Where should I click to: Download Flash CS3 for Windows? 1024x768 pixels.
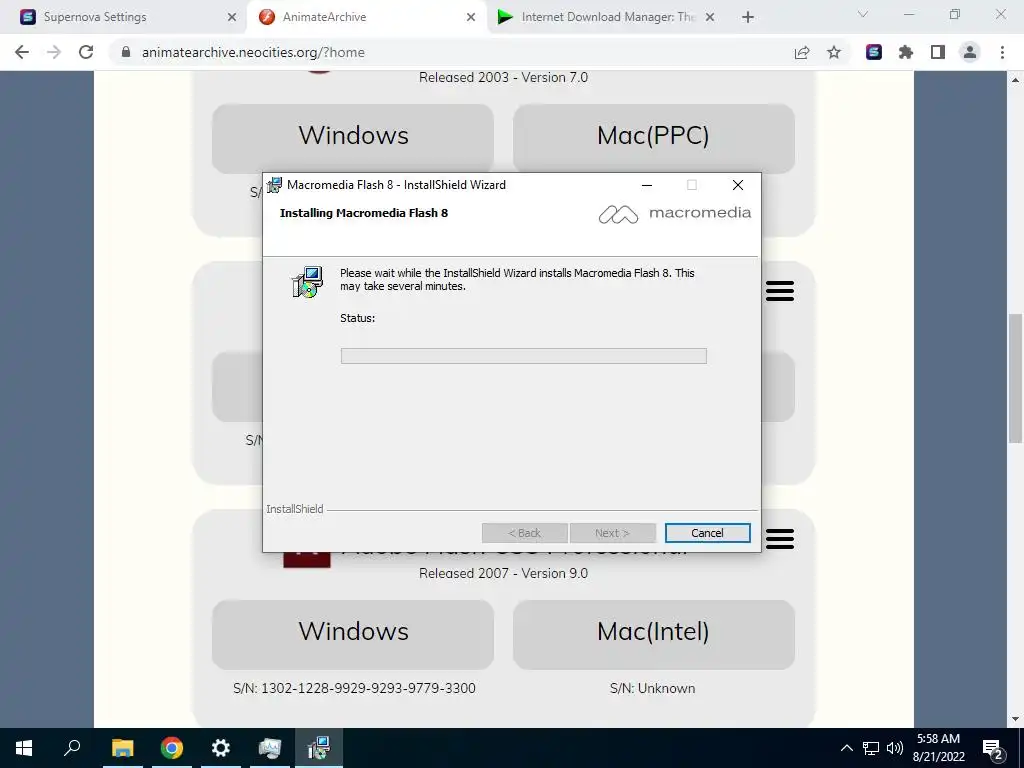353,634
